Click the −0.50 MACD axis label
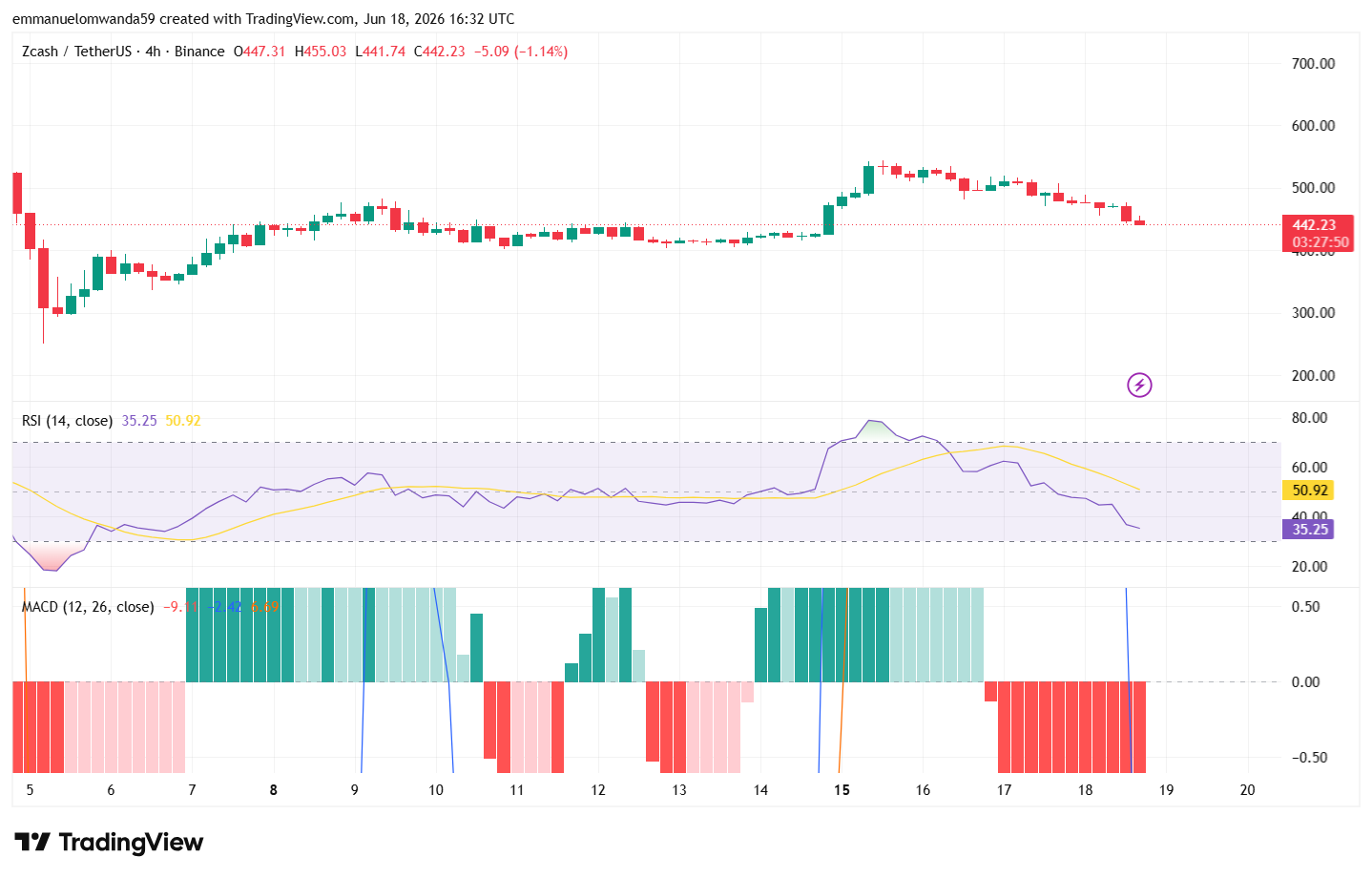The width and height of the screenshot is (1372, 878). pyautogui.click(x=1305, y=758)
